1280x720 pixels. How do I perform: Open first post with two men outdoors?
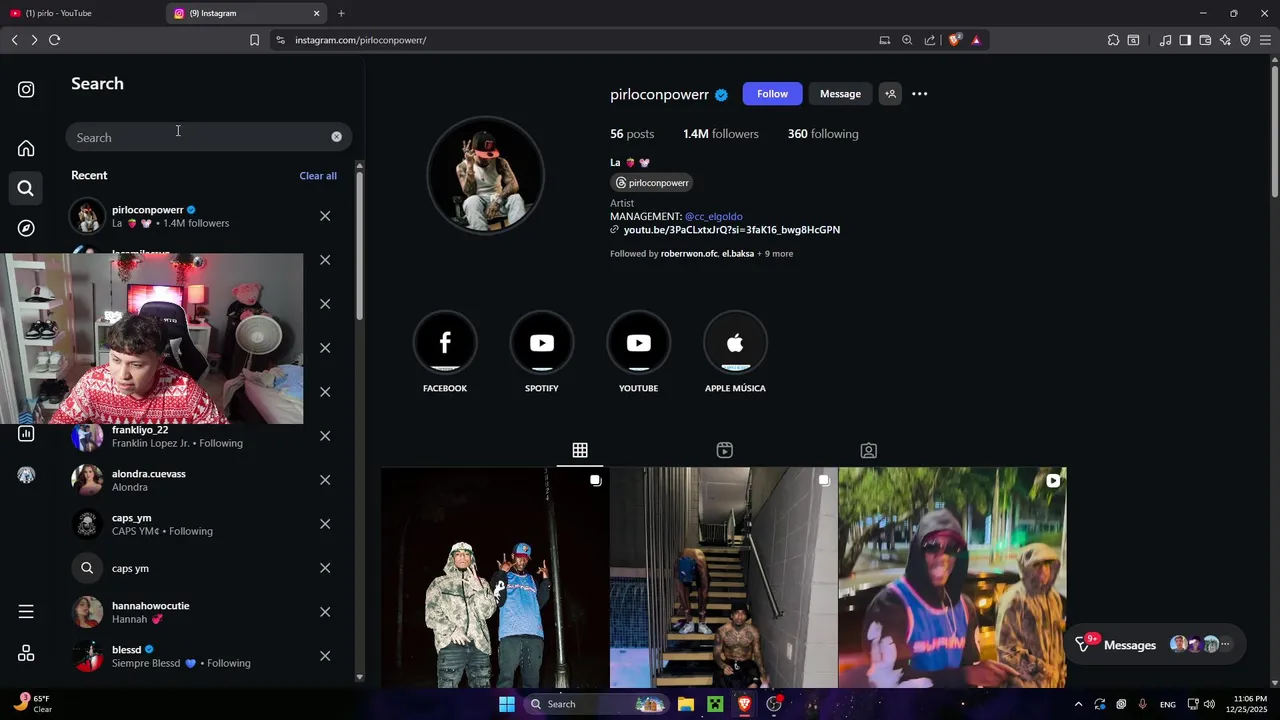494,578
